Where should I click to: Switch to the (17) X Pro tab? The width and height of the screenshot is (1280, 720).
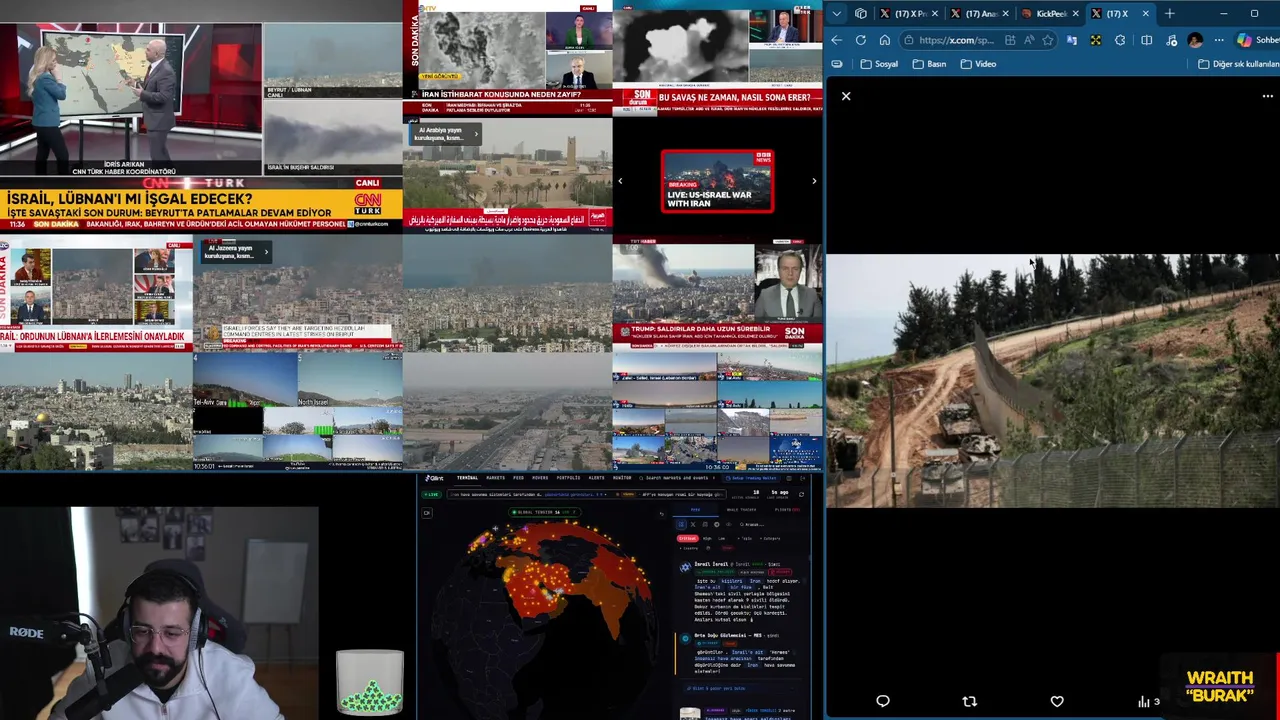click(907, 14)
